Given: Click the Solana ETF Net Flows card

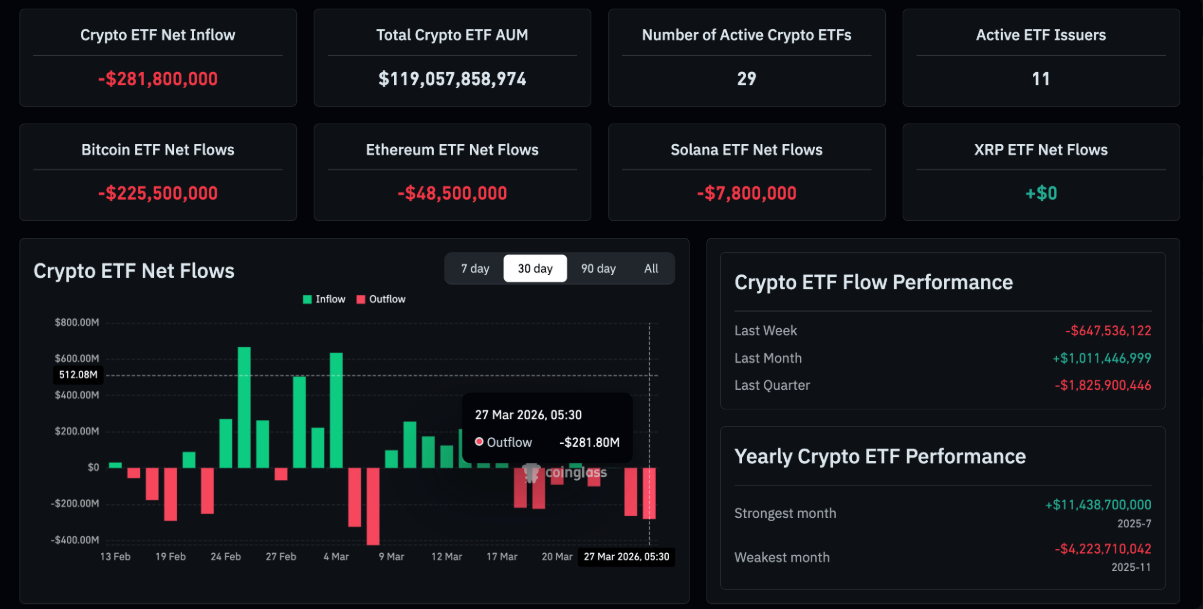Looking at the screenshot, I should [746, 172].
